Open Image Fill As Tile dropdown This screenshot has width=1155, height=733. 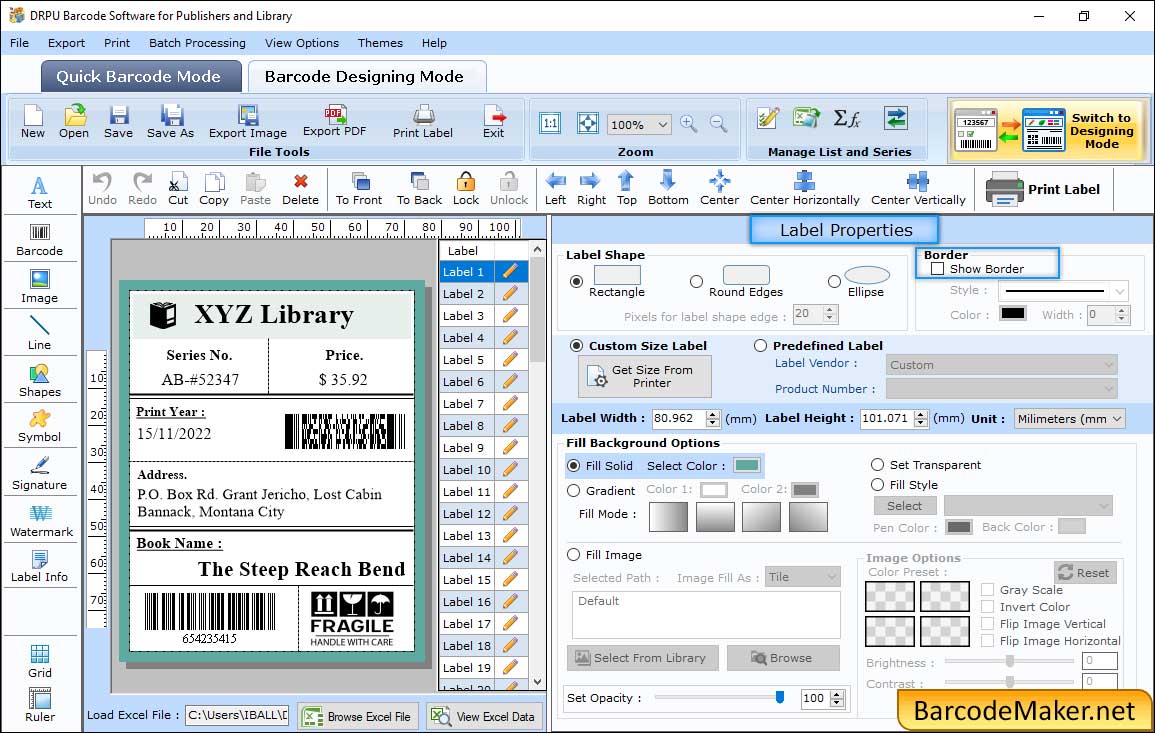[803, 577]
